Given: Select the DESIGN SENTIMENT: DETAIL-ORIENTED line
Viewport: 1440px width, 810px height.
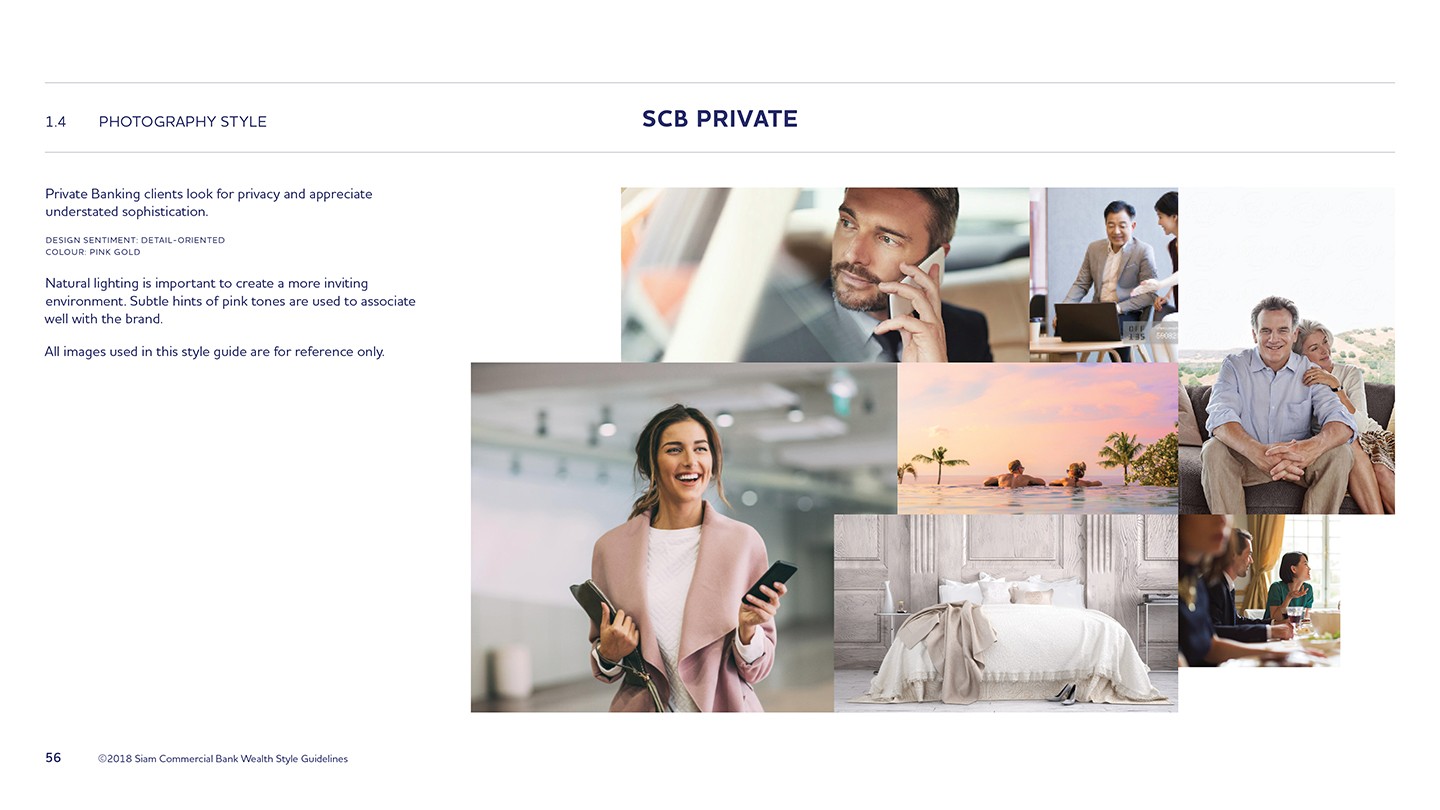Looking at the screenshot, I should coord(135,240).
